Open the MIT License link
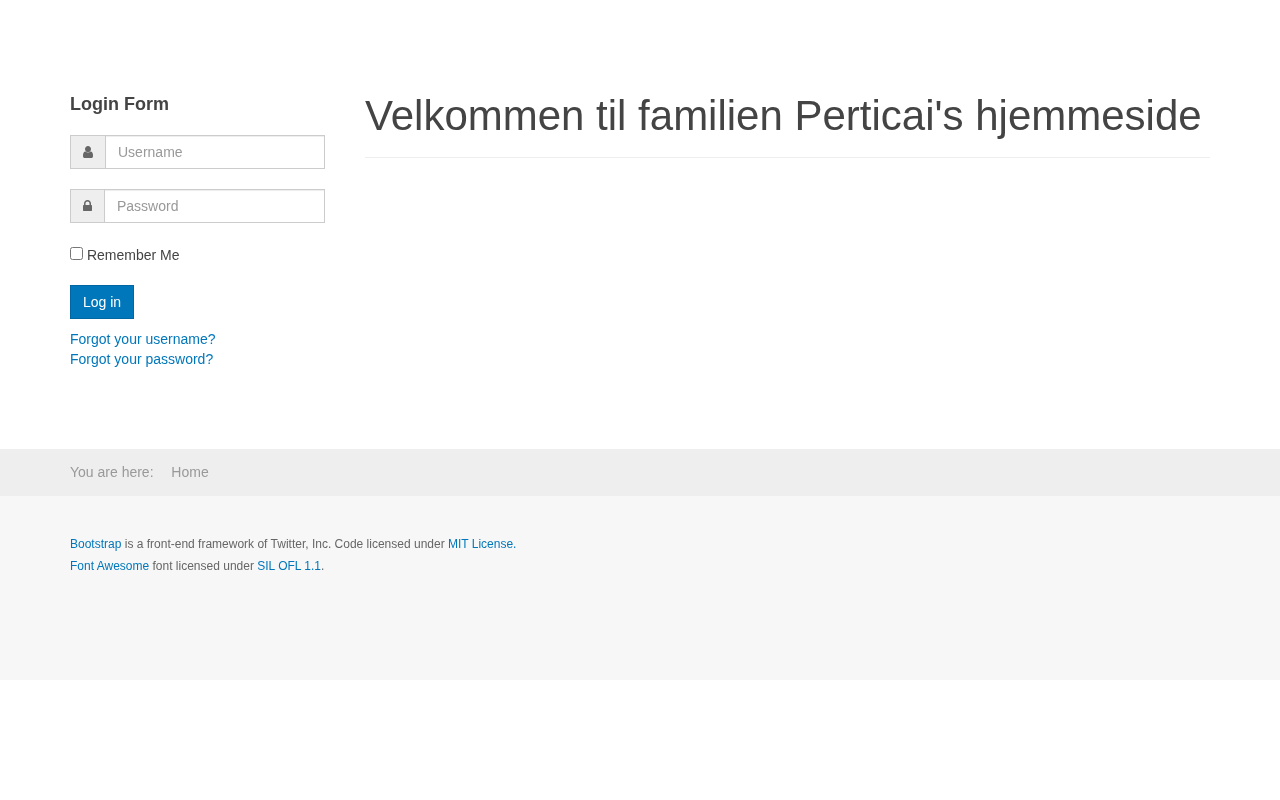1280x800 pixels. click(481, 544)
